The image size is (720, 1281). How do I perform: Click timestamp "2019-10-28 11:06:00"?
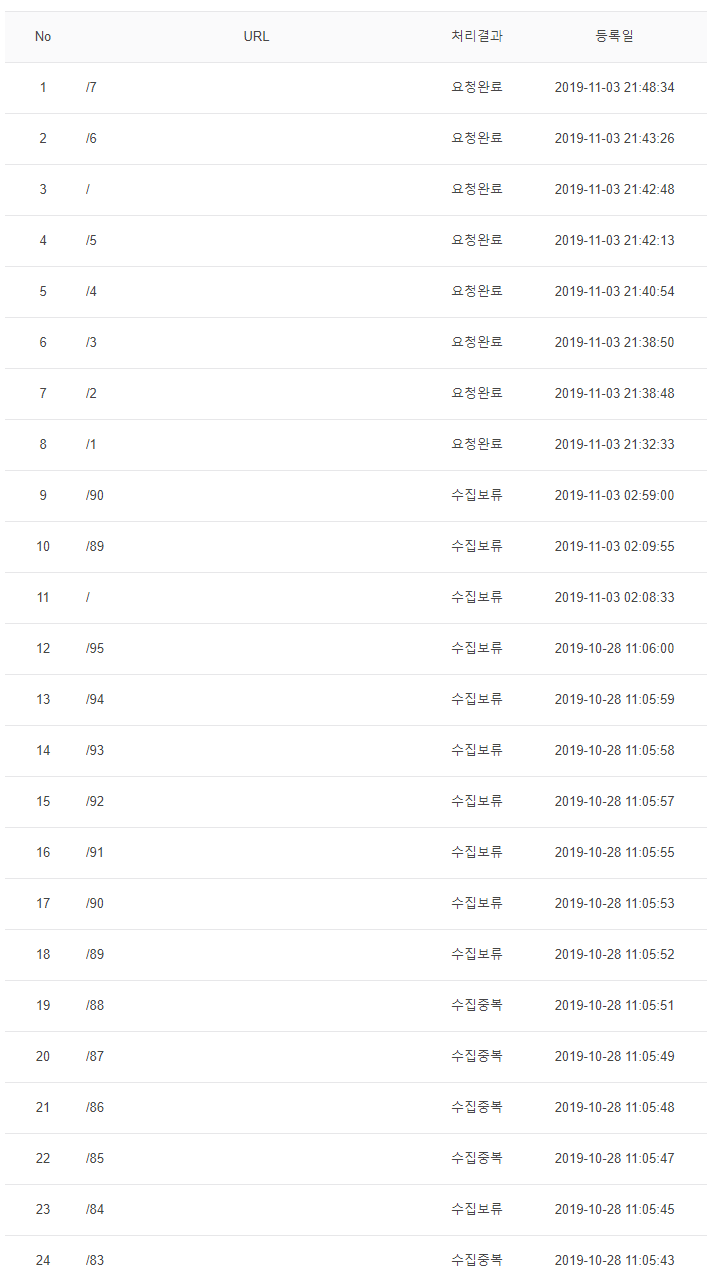612,648
